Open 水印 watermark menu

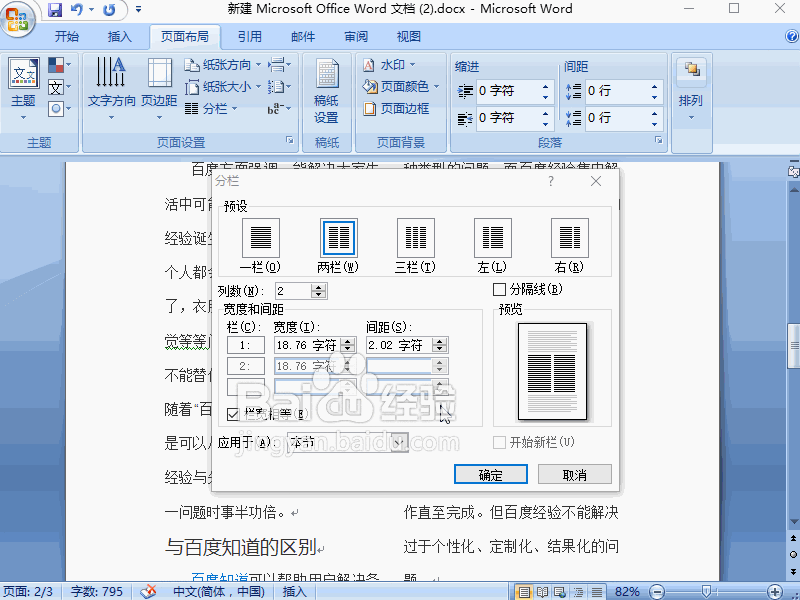pyautogui.click(x=389, y=65)
